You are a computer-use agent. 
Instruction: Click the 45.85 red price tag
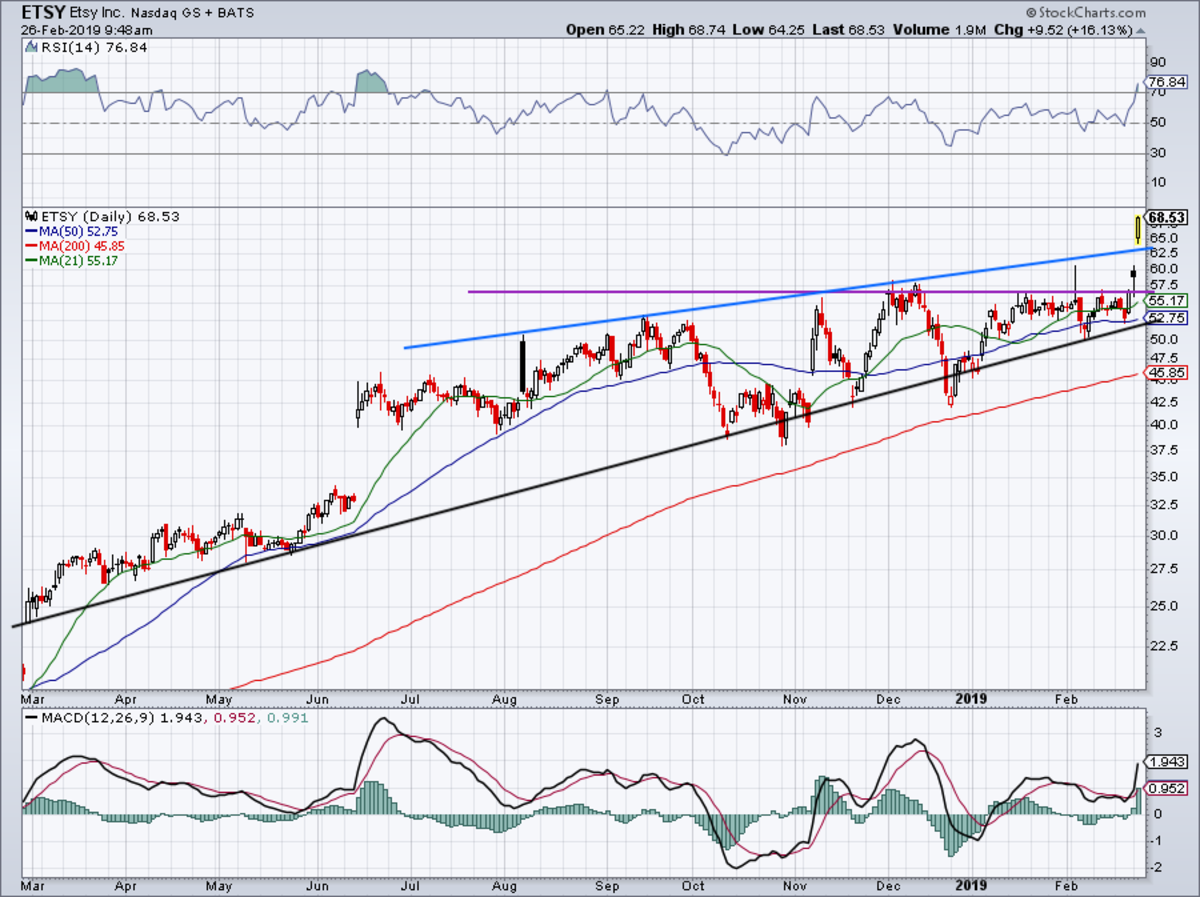pyautogui.click(x=1166, y=372)
